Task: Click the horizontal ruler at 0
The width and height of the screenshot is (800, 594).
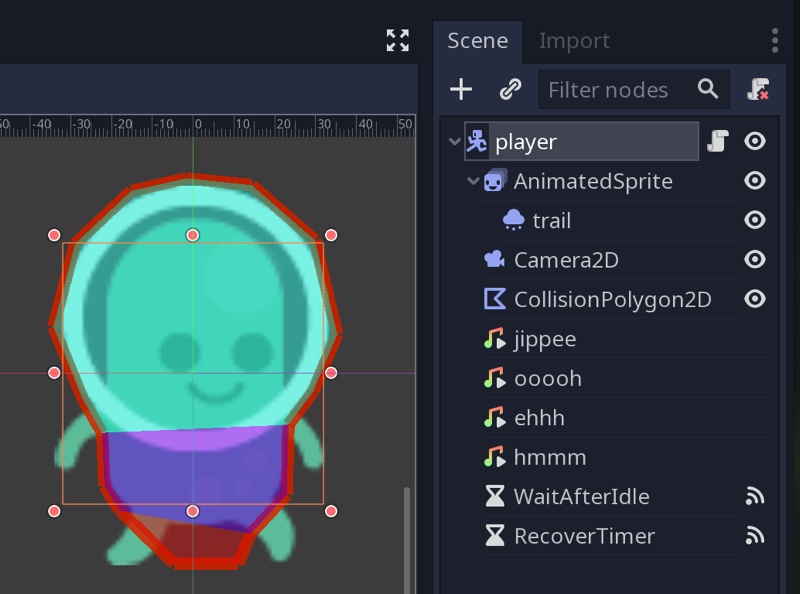Action: (x=198, y=125)
